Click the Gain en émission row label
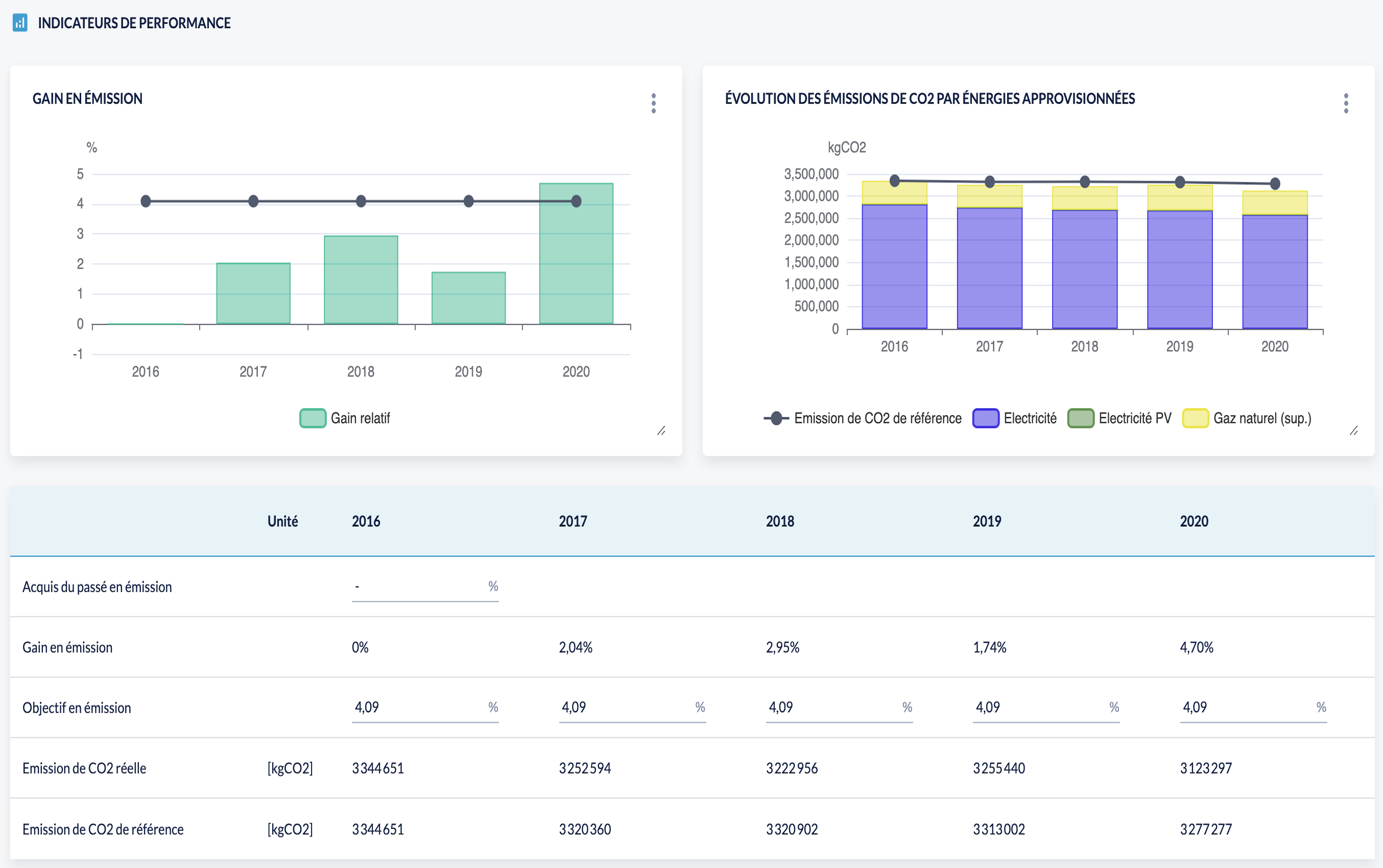Screen dimensions: 1383x868 [x=67, y=647]
